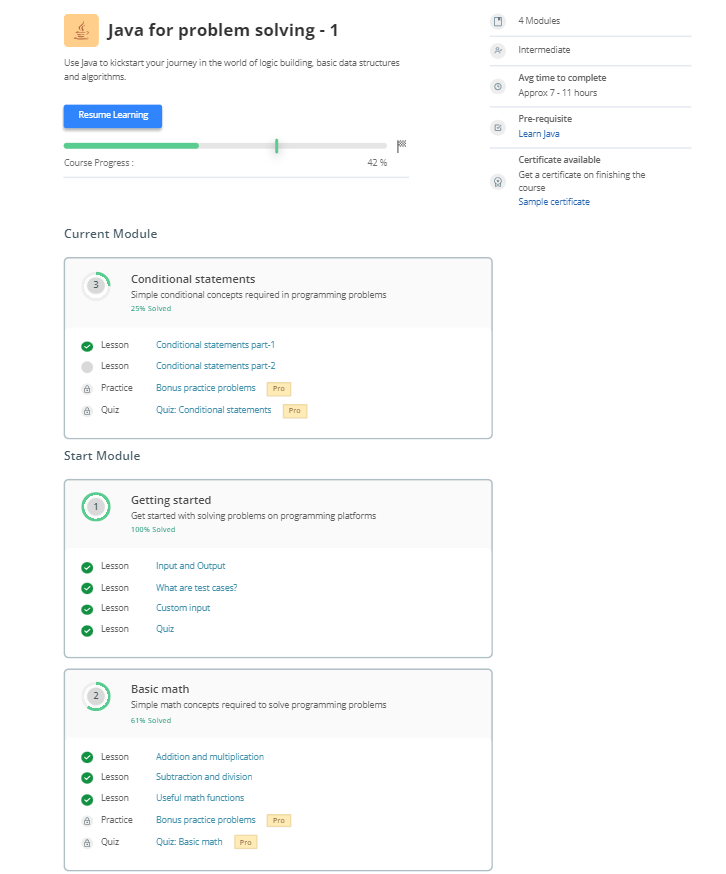Click lock icon beside Basic math Bonus practice
The width and height of the screenshot is (726, 874).
click(87, 820)
